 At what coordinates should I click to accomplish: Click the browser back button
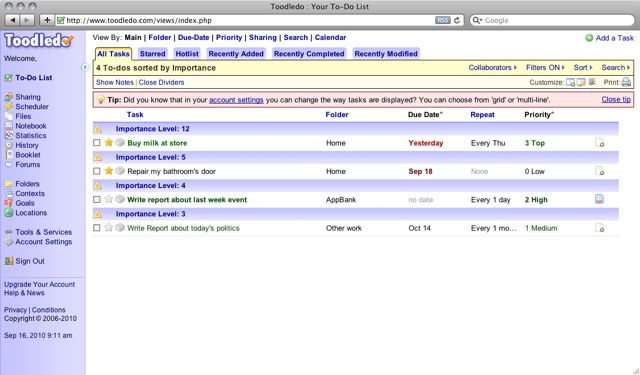pyautogui.click(x=13, y=20)
